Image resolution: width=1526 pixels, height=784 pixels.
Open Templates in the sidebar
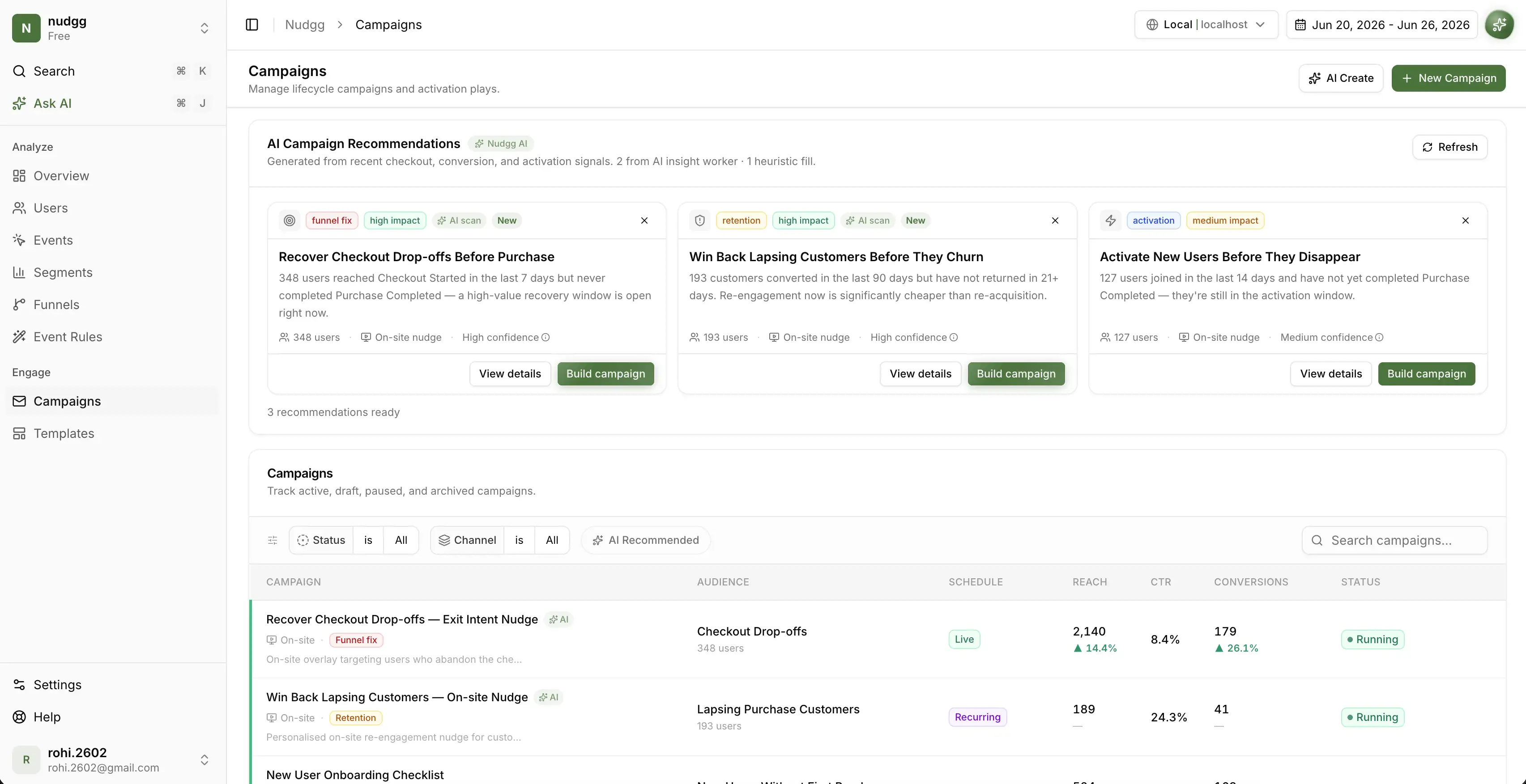pyautogui.click(x=113, y=433)
